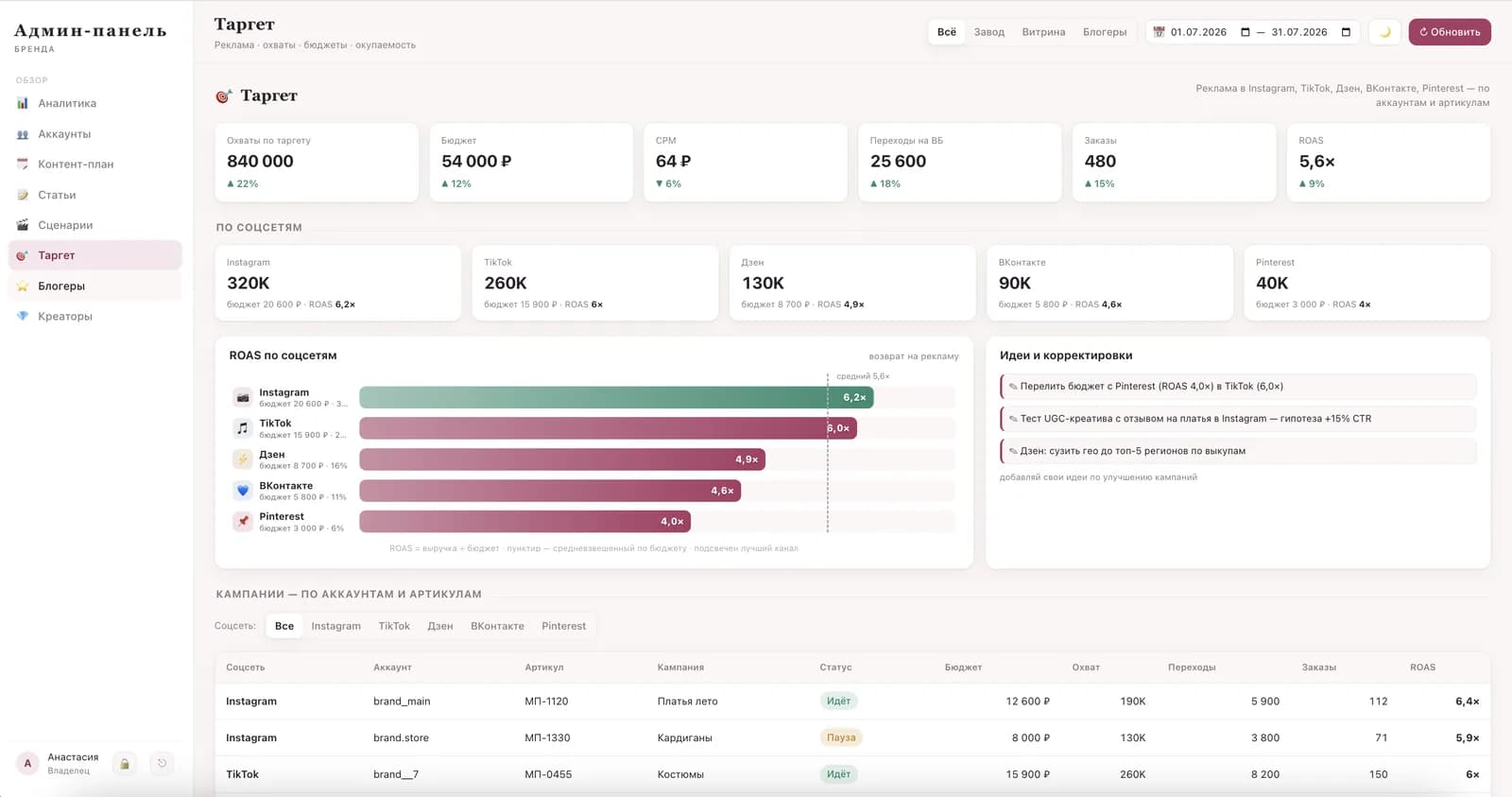Image resolution: width=1512 pixels, height=797 pixels.
Task: Click the Анастасия avatar with letter A
Action: (27, 764)
